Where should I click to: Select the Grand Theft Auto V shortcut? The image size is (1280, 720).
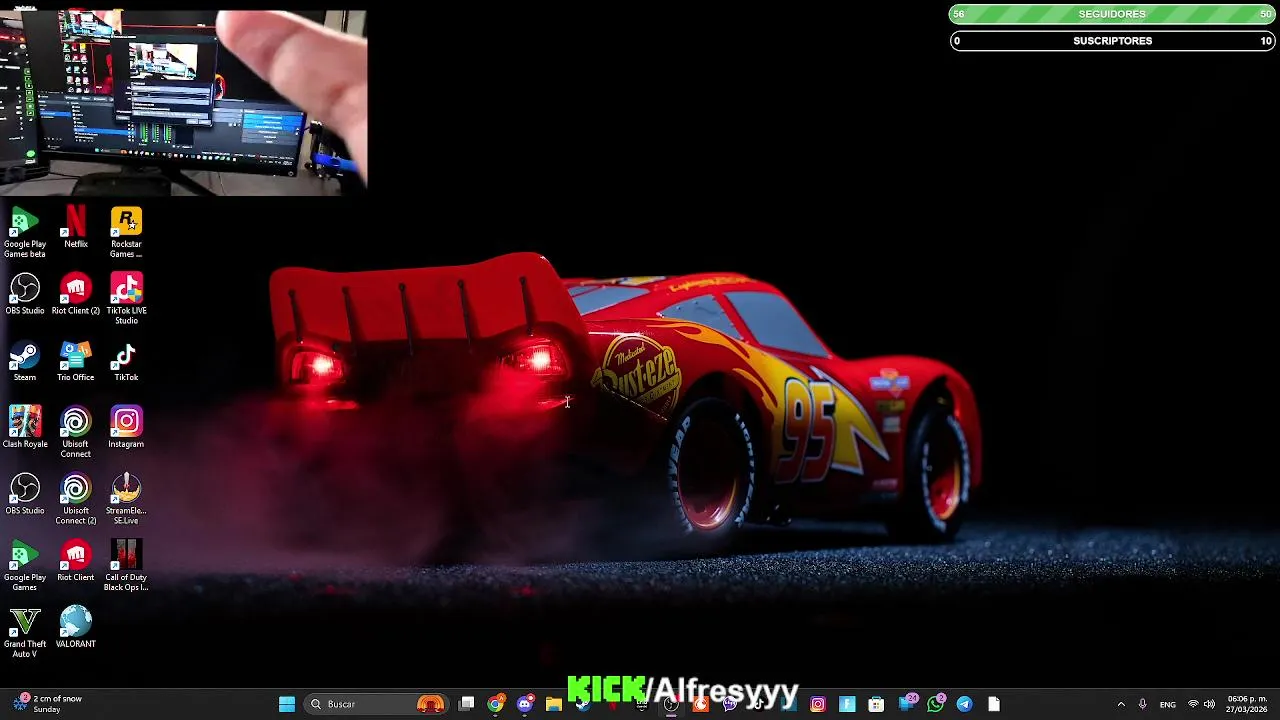tap(25, 632)
